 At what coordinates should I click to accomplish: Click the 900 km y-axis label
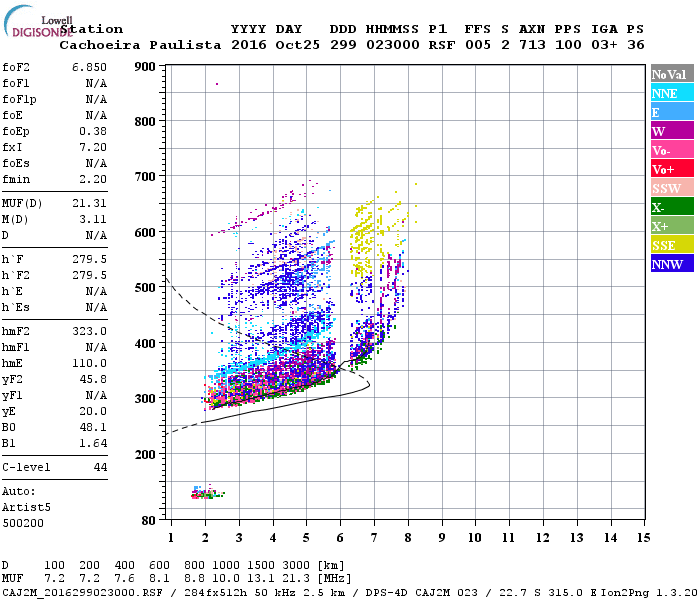(x=145, y=67)
